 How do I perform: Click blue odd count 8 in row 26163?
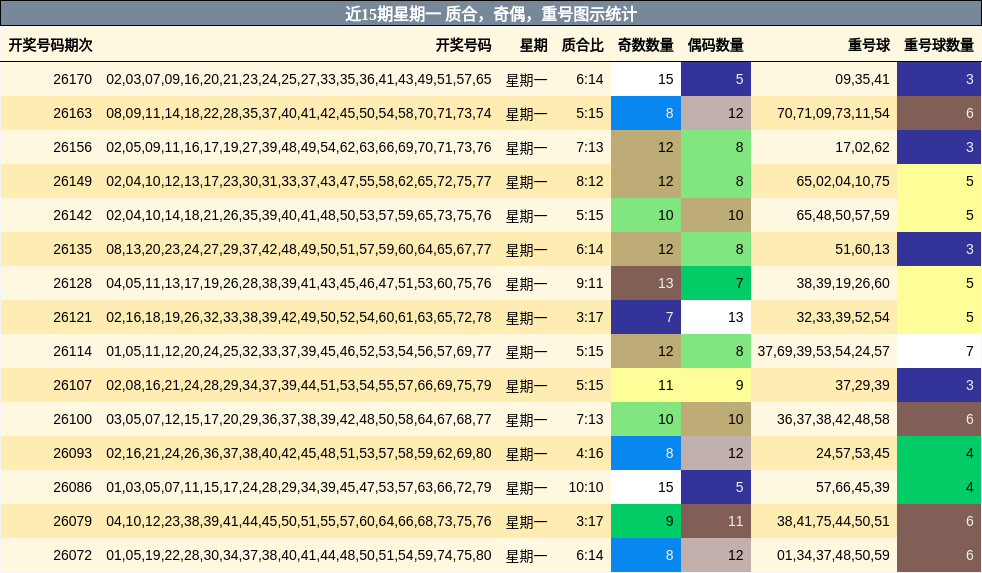(x=646, y=113)
